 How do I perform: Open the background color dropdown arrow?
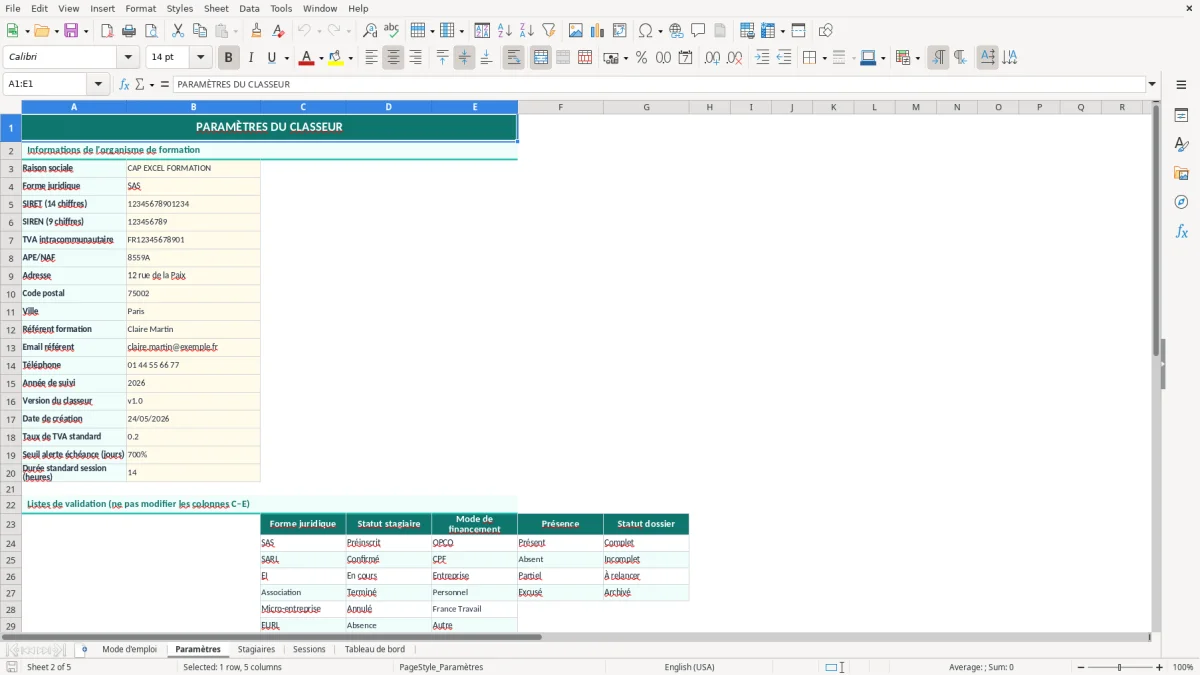[351, 58]
